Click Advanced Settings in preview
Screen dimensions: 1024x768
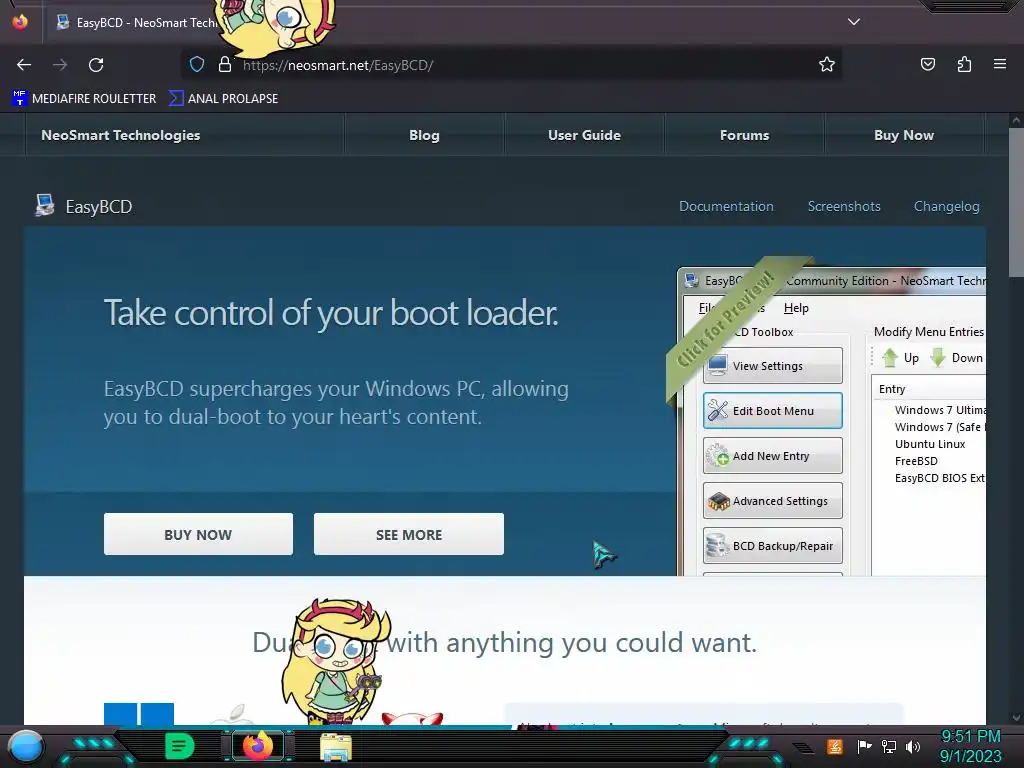click(x=773, y=501)
